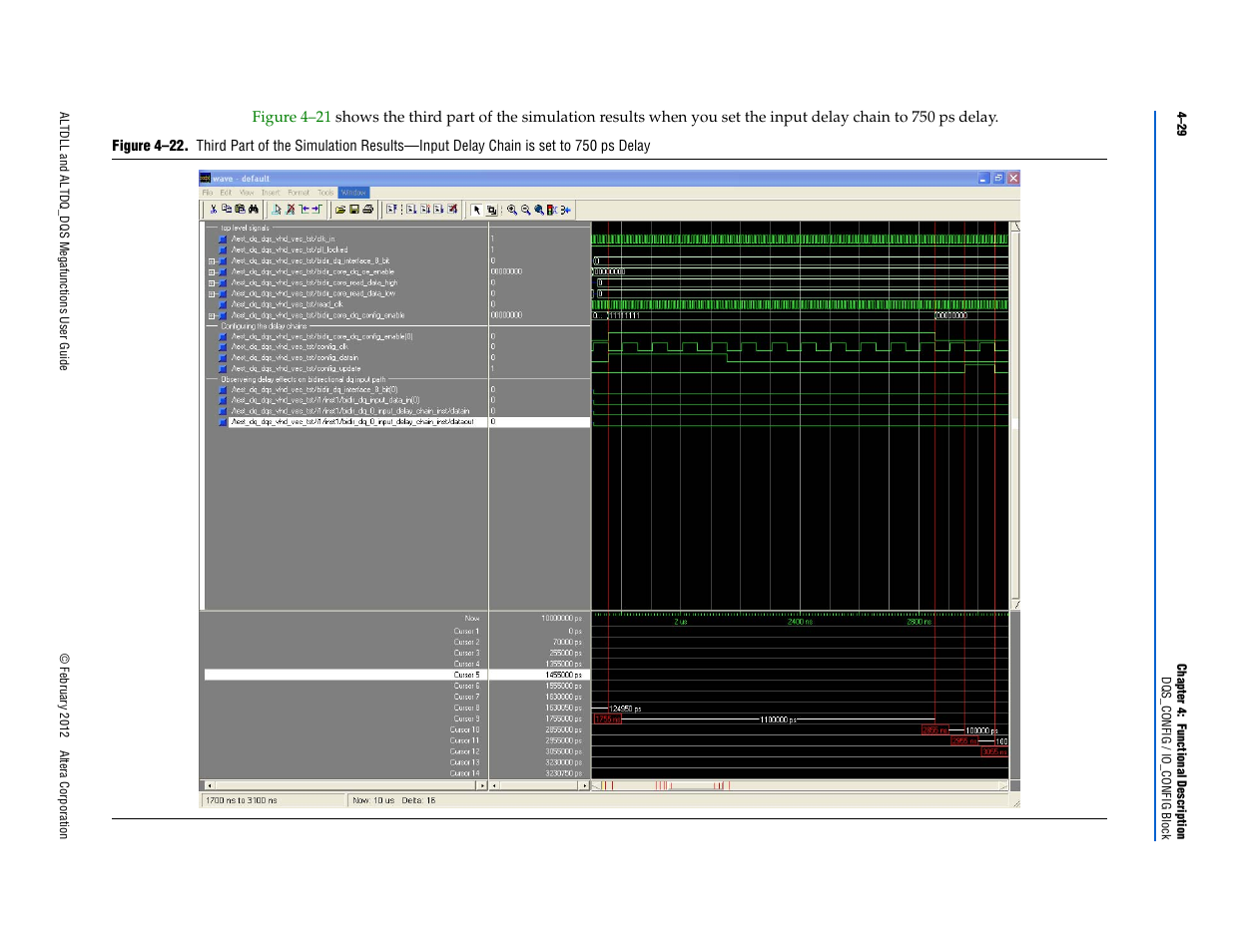Click the waveform vertical scrollbar up arrow
This screenshot has height=952, width=1233.
1015,227
